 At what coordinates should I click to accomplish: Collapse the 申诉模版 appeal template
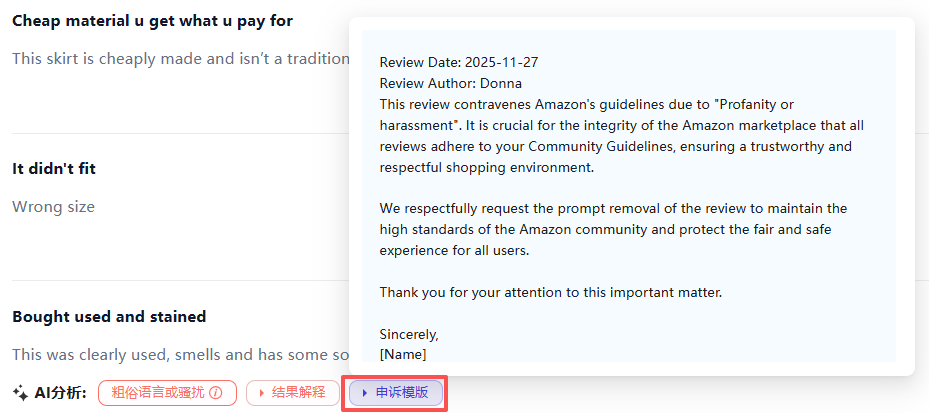tap(395, 393)
